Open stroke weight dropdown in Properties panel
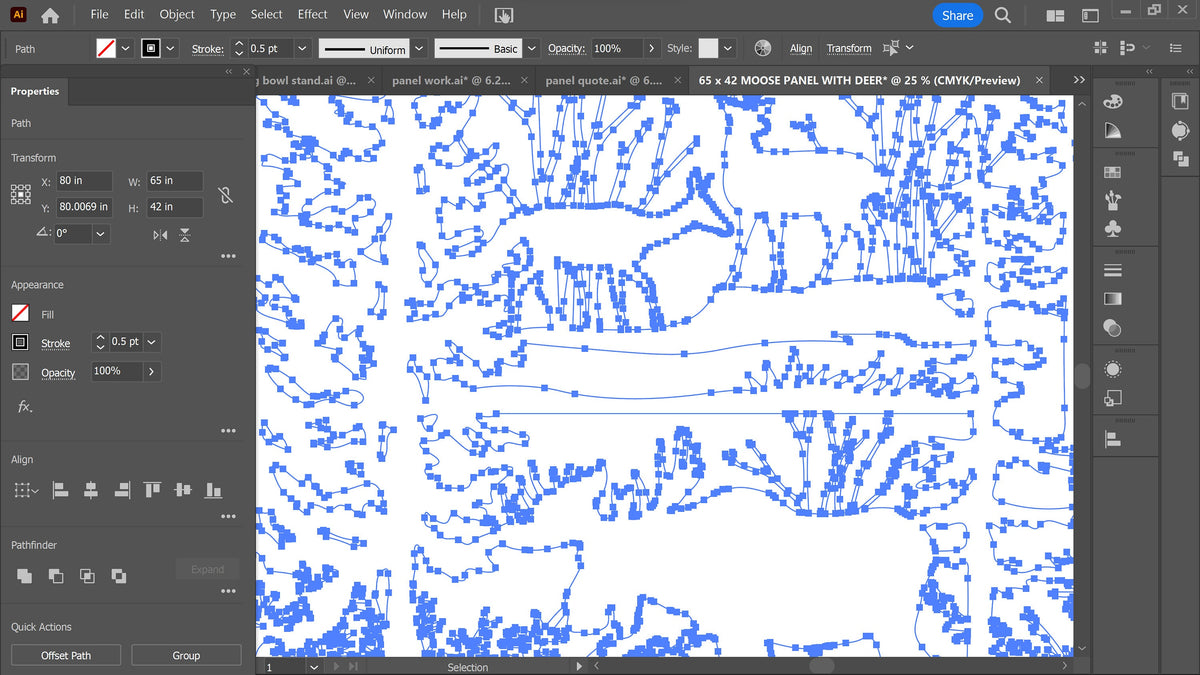 point(151,342)
